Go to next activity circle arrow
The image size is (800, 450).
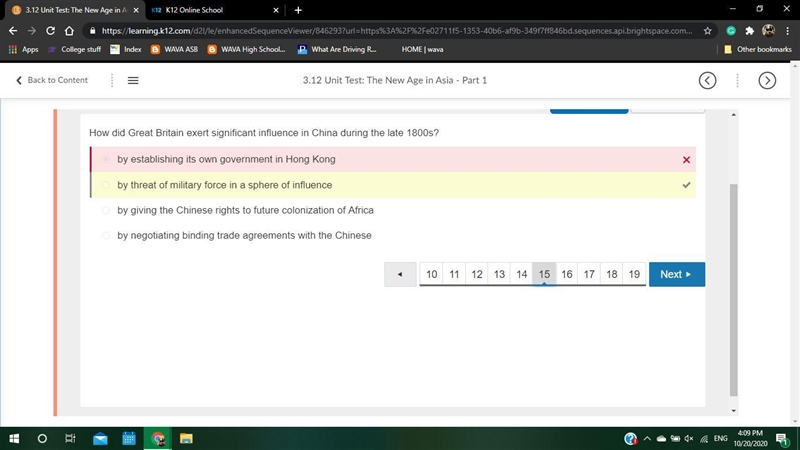click(767, 80)
